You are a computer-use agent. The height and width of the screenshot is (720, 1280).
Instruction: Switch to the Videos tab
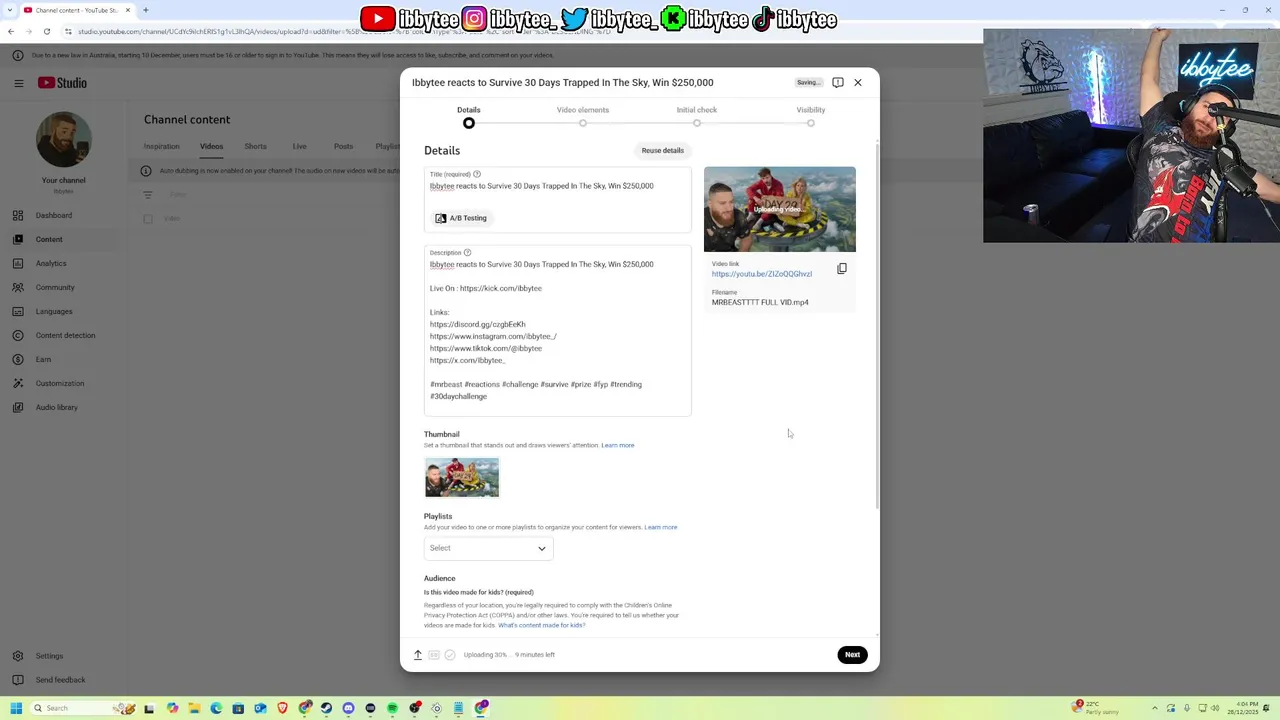pyautogui.click(x=211, y=146)
